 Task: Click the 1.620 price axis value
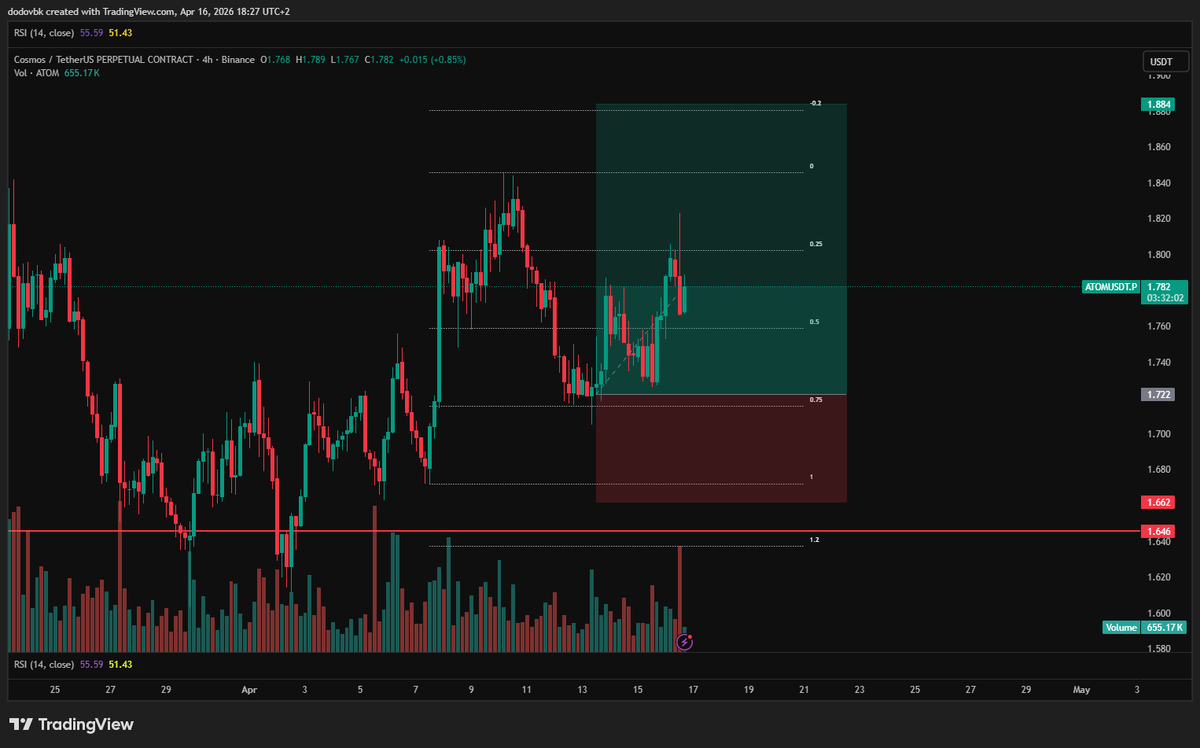click(x=1160, y=577)
